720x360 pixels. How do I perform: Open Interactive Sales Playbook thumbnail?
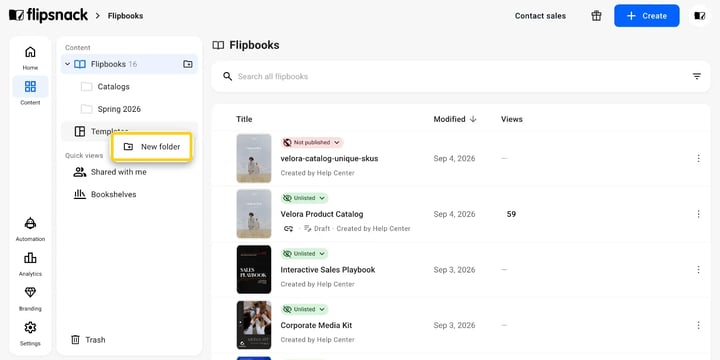[254, 270]
